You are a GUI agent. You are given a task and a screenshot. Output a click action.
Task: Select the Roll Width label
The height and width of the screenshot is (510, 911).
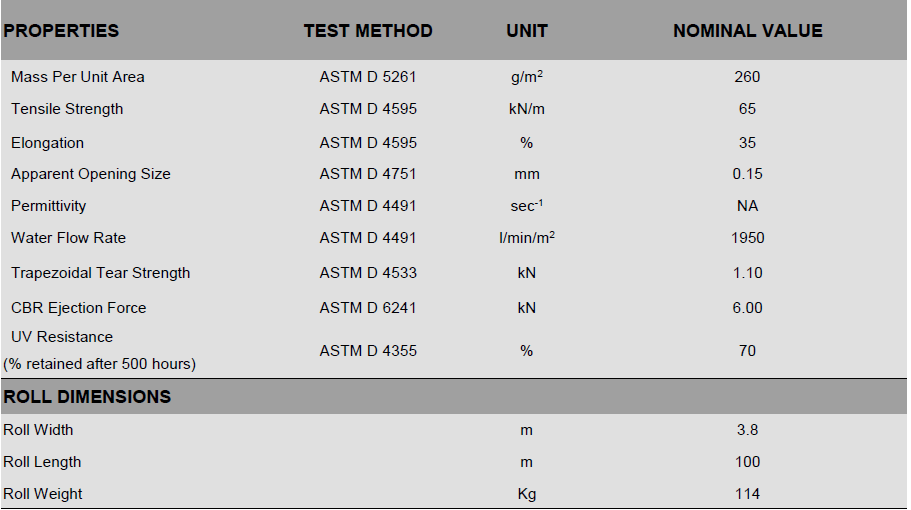(38, 430)
